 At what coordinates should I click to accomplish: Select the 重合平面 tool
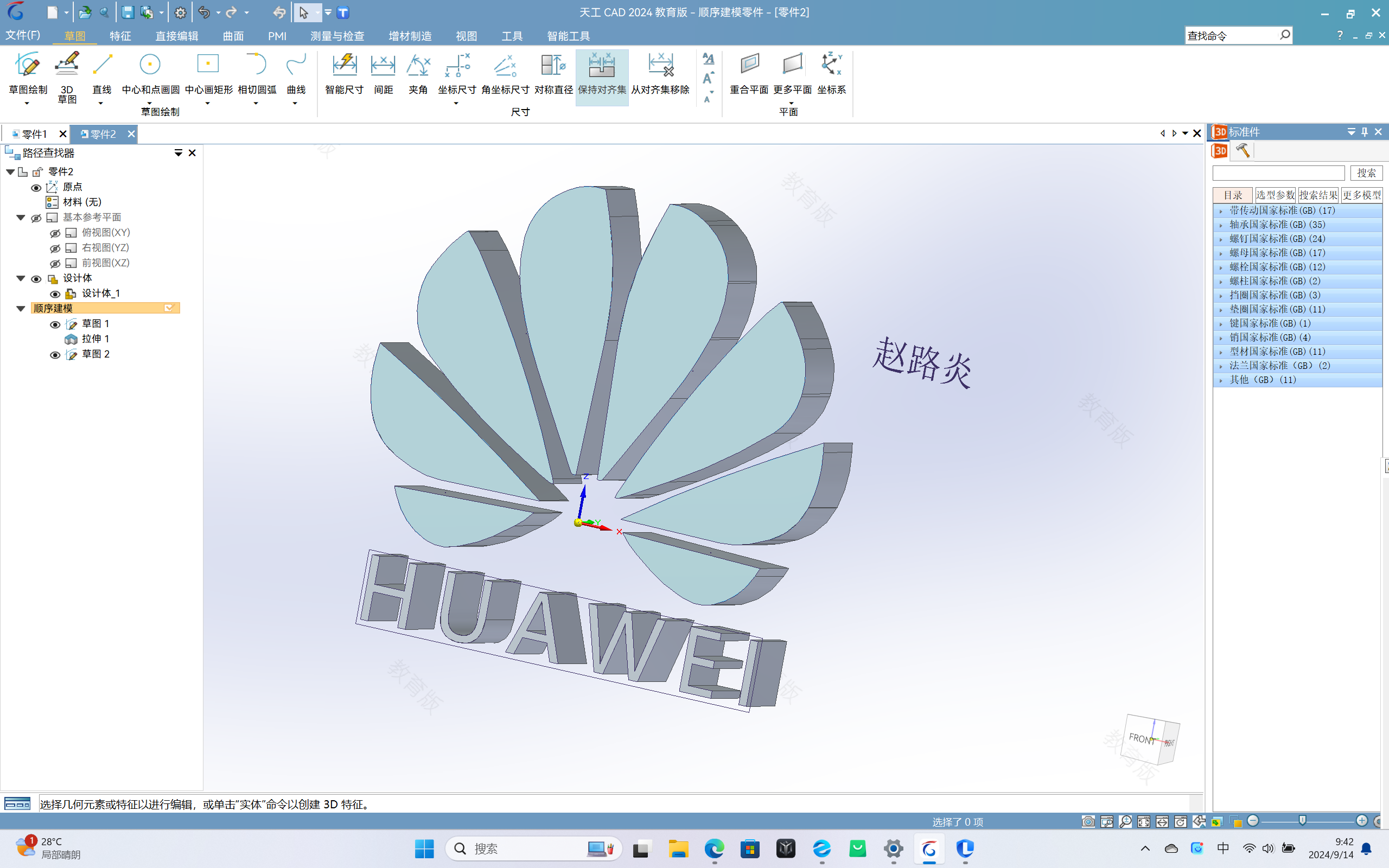[x=749, y=73]
